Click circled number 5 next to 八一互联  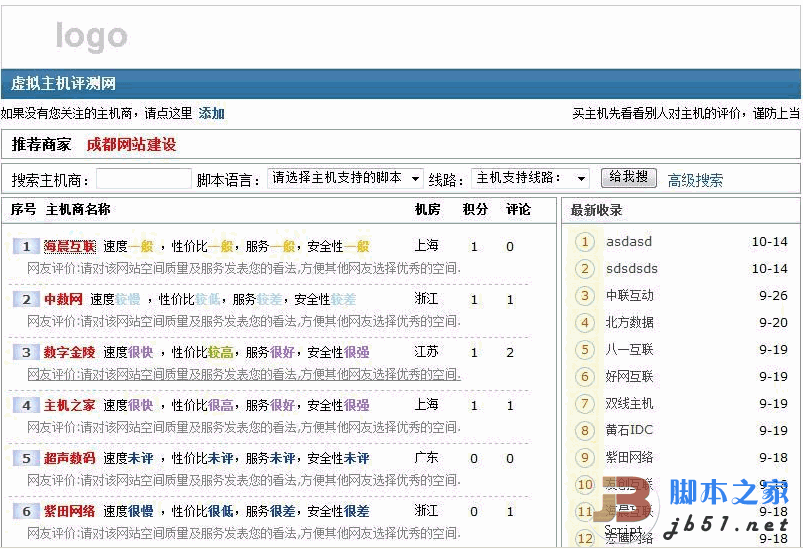pos(585,350)
